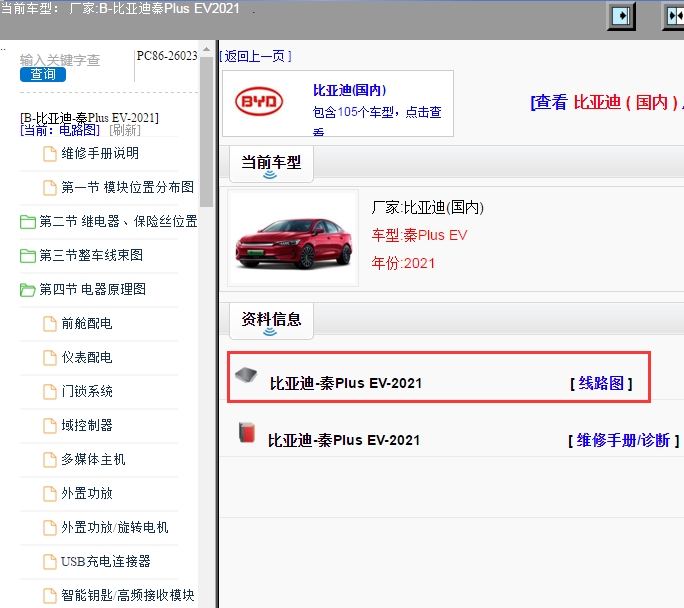Open 仪表配电 document
684x608 pixels.
87,358
